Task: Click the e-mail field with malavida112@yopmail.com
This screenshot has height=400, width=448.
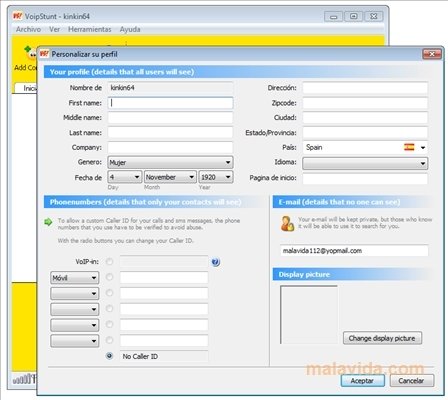Action: pyautogui.click(x=354, y=251)
